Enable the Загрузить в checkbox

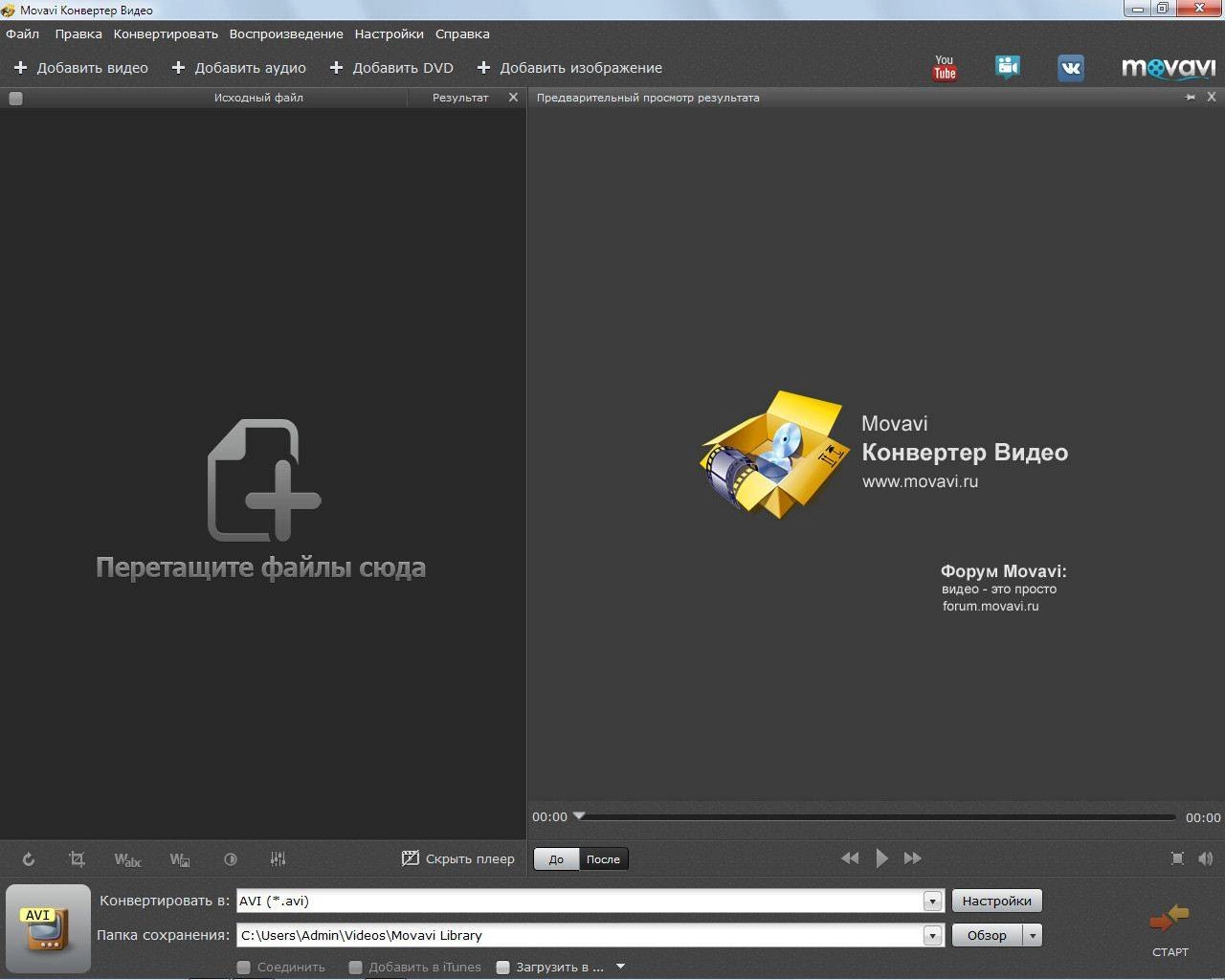(502, 968)
